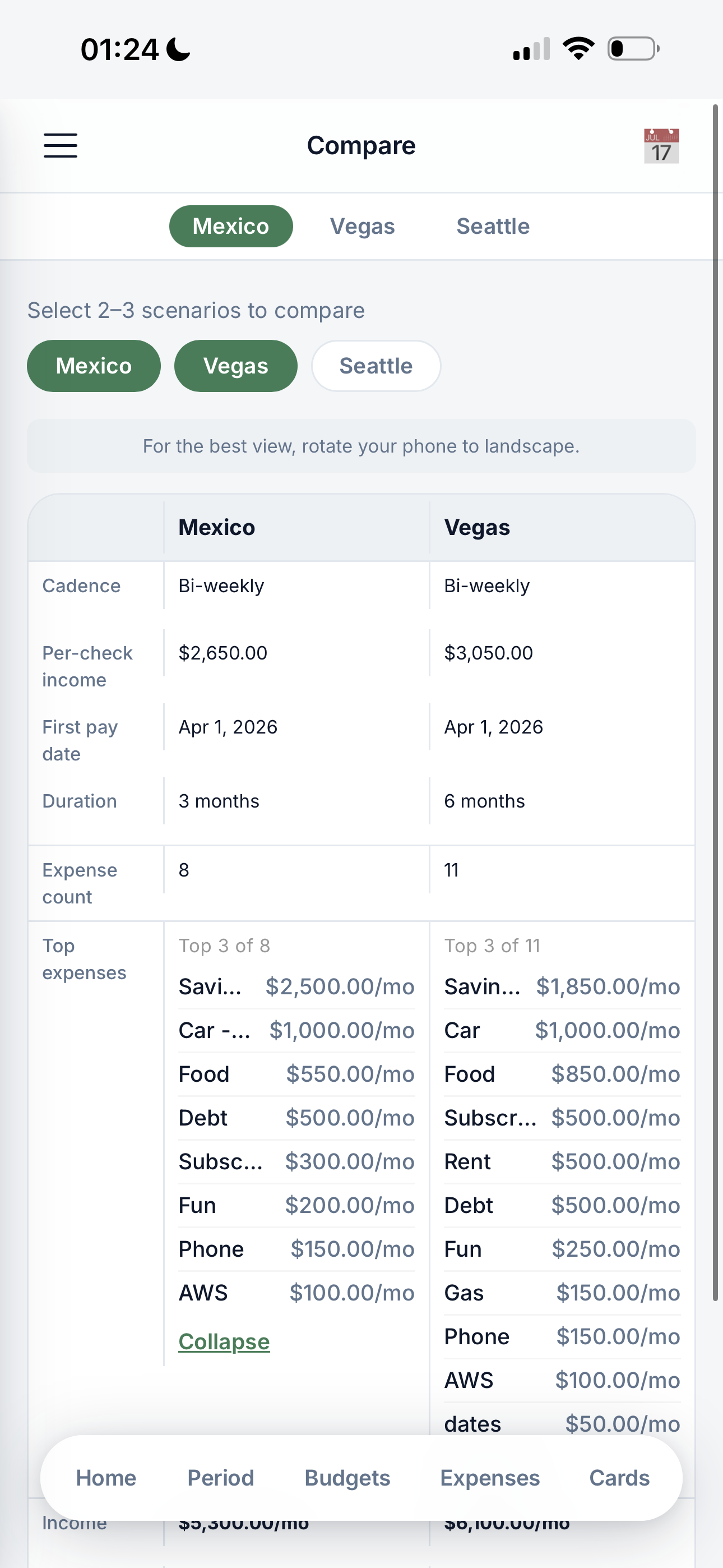Tap the moon Do Not Disturb icon
Viewport: 723px width, 1568px height.
178,49
